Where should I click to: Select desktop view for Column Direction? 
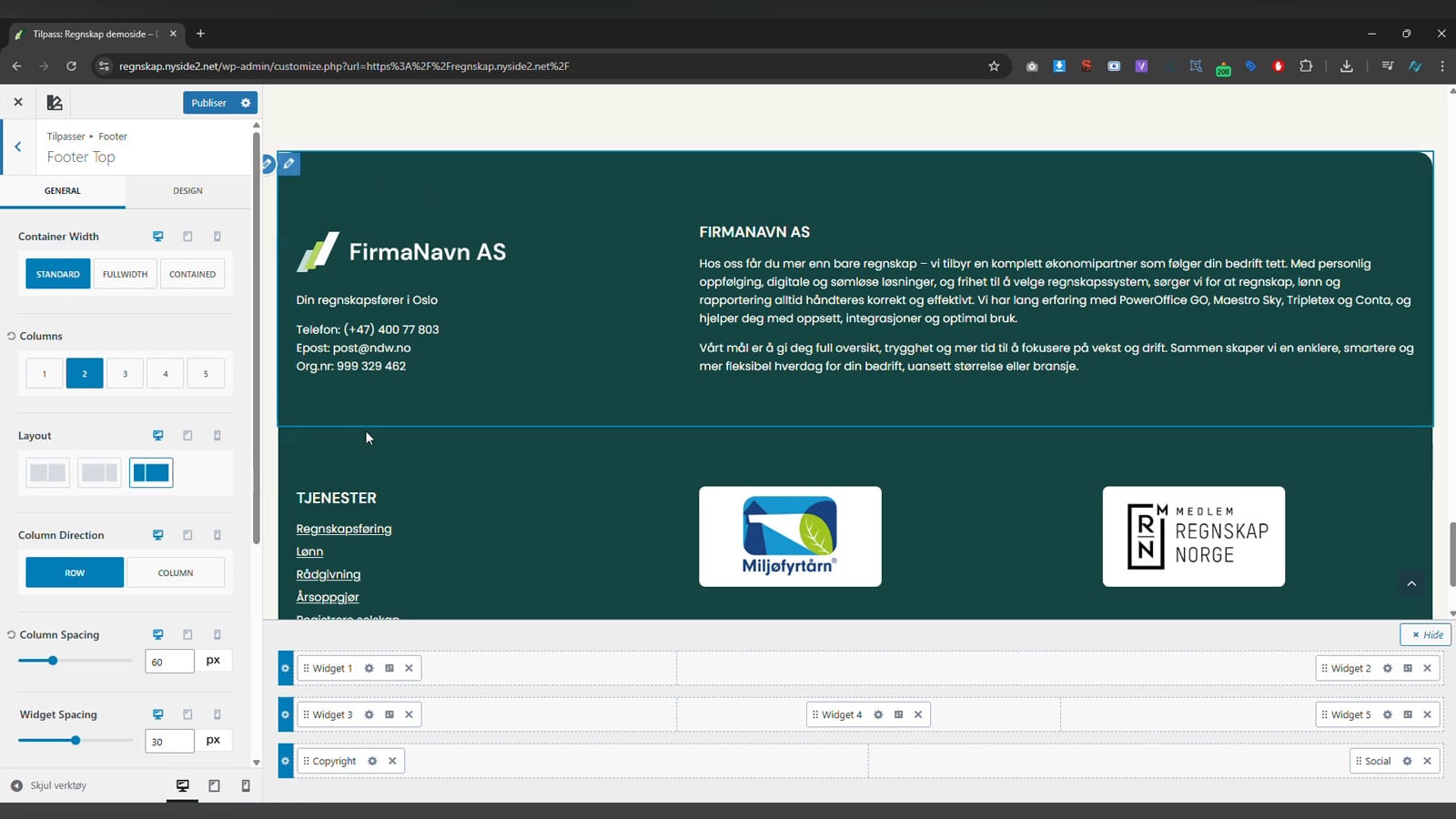click(x=158, y=535)
